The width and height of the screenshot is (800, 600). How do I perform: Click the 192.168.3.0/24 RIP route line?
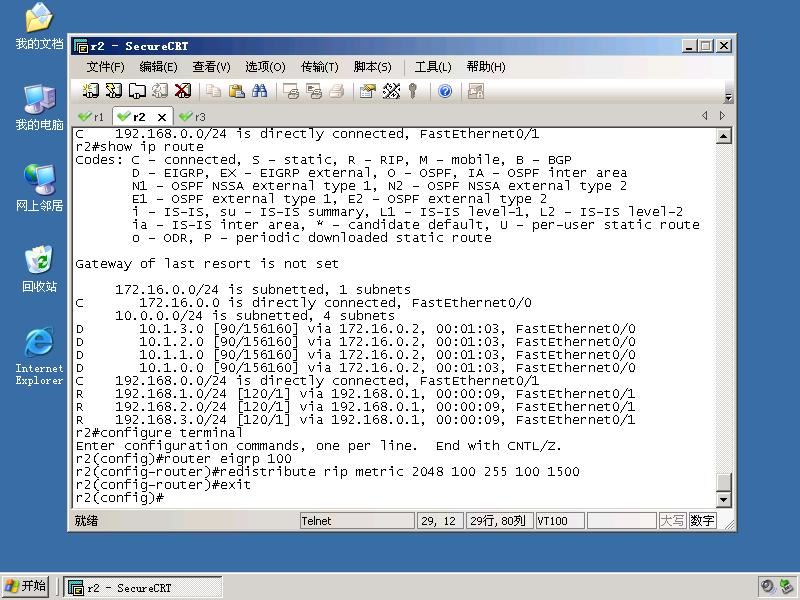[355, 420]
